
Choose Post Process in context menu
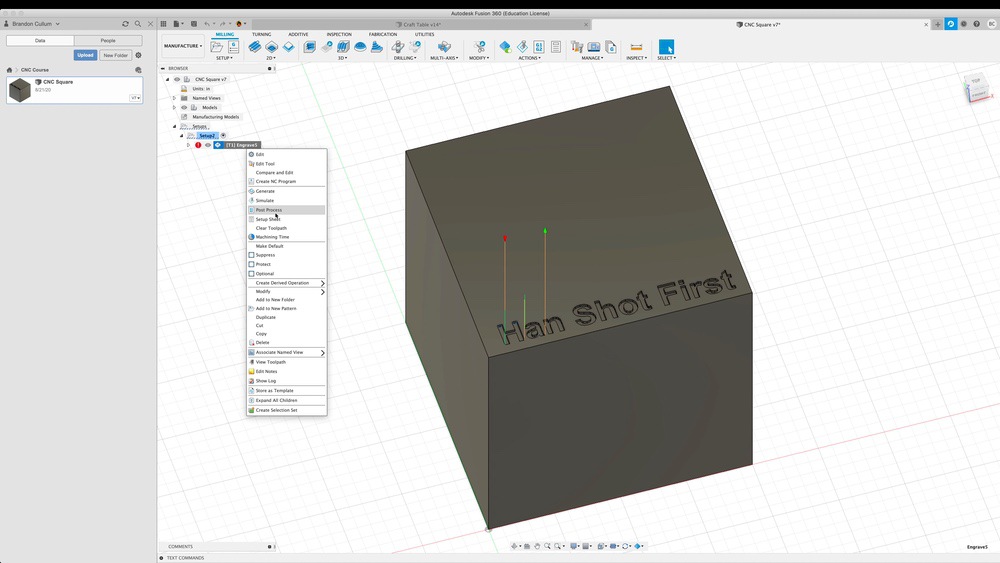pos(286,210)
